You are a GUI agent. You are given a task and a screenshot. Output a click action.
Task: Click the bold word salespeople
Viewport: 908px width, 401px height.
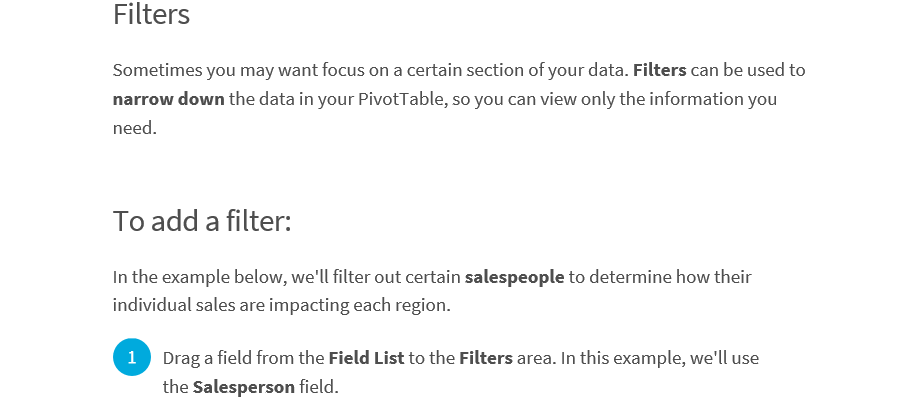click(x=514, y=277)
